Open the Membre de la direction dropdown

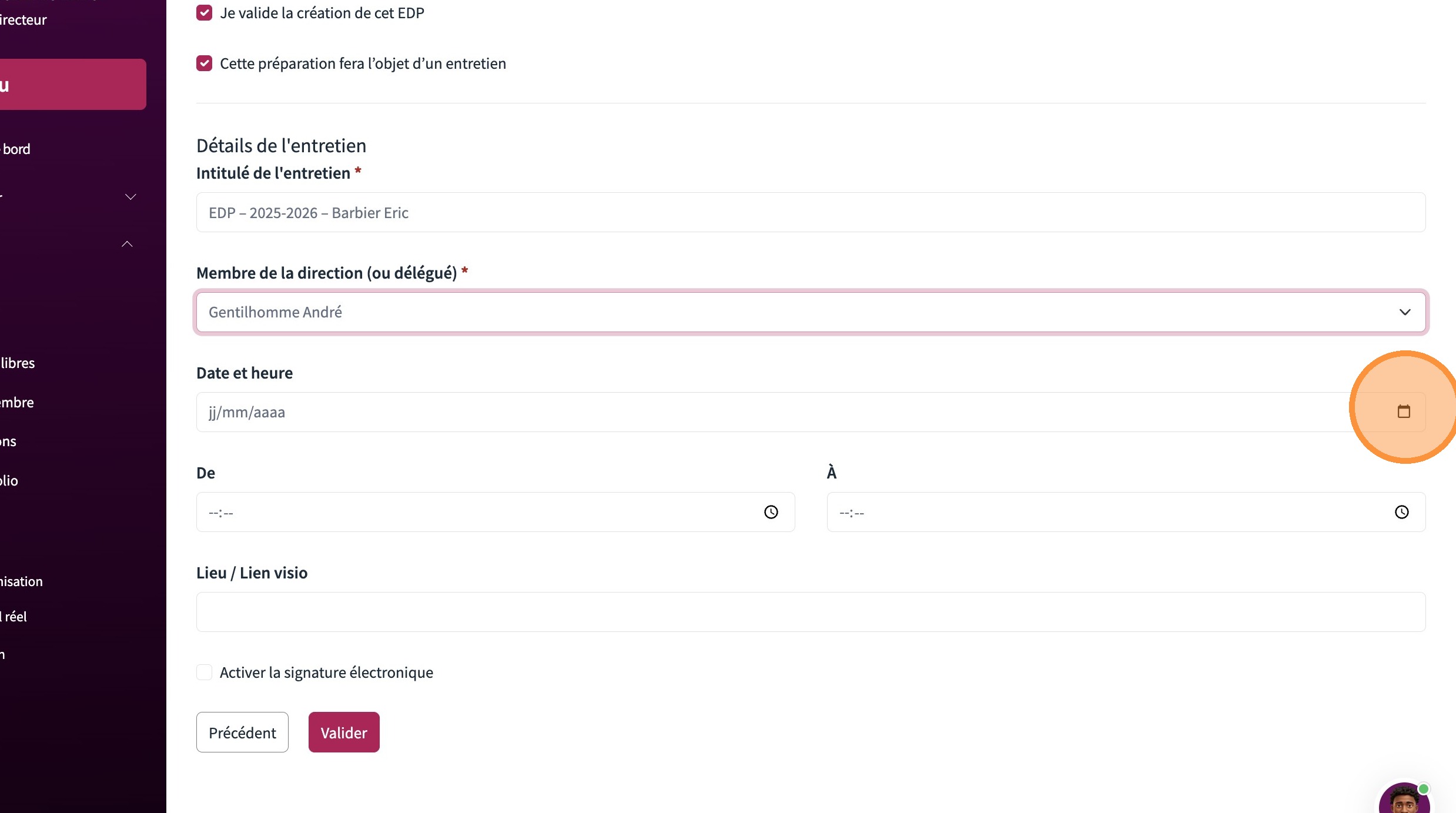(811, 312)
